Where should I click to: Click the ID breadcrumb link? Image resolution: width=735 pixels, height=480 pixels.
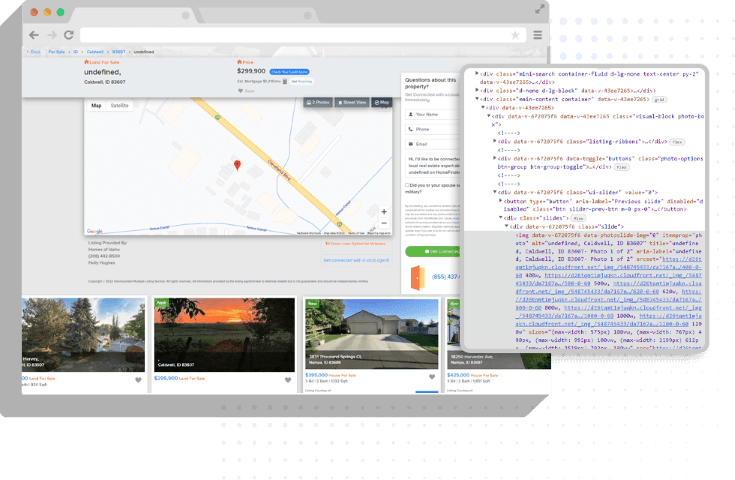coord(75,52)
